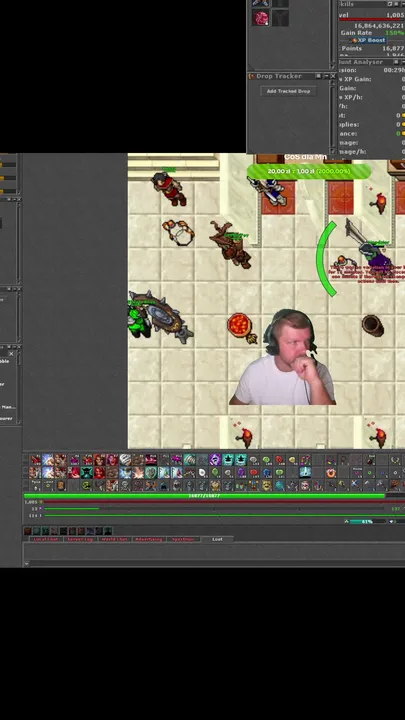Click the green promo banner 20,00 zł
This screenshot has width=405, height=720.
(309, 171)
